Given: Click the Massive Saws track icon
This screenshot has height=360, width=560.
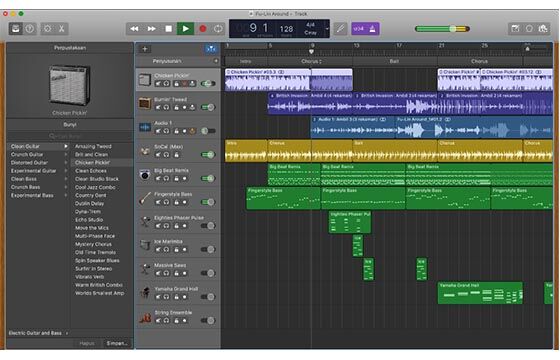Looking at the screenshot, I should coord(145,269).
